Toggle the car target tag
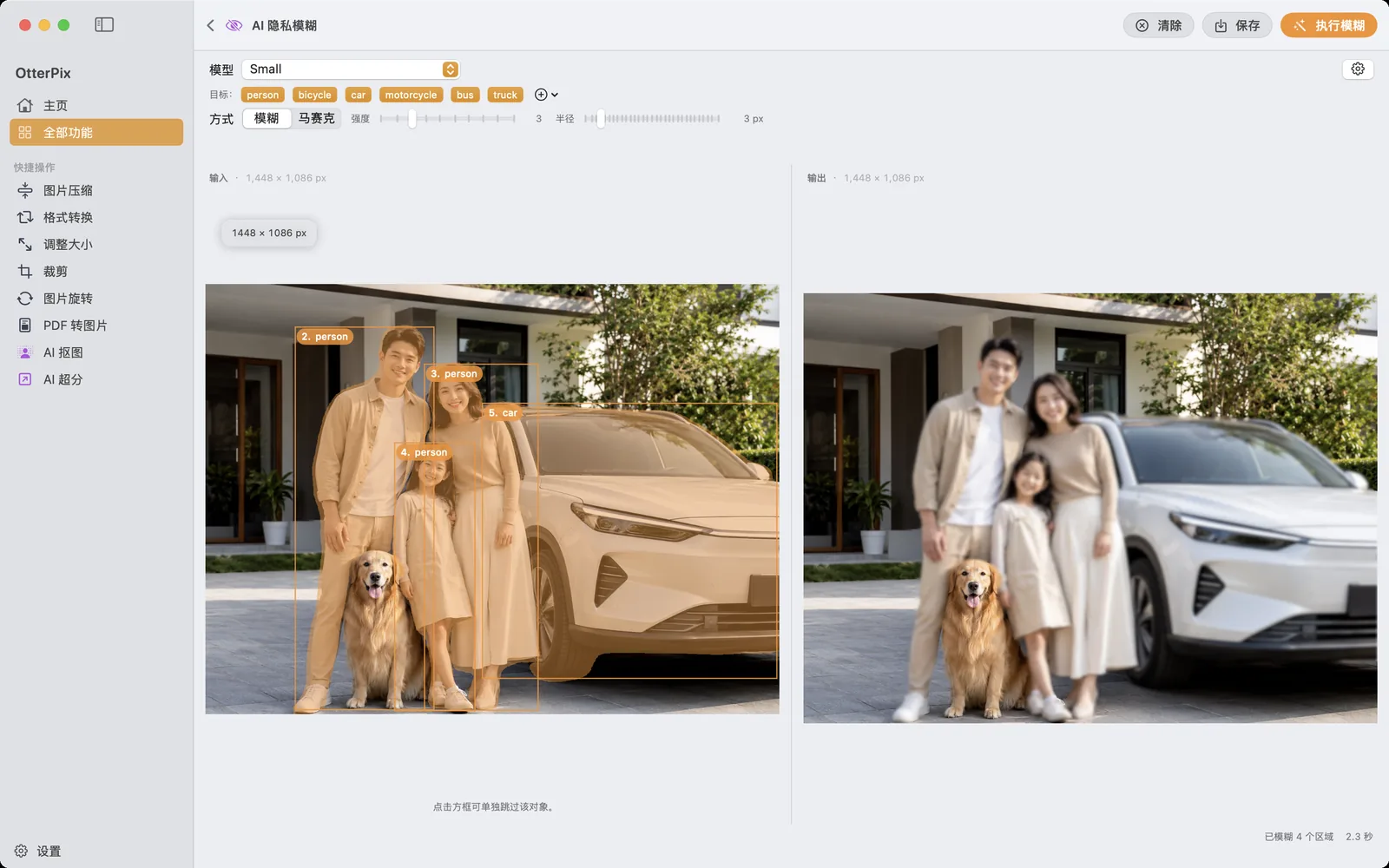 358,95
